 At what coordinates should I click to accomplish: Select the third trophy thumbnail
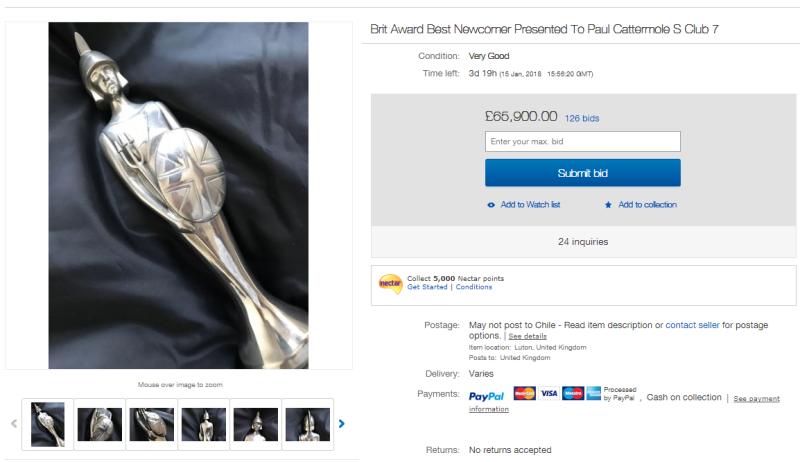[x=151, y=424]
